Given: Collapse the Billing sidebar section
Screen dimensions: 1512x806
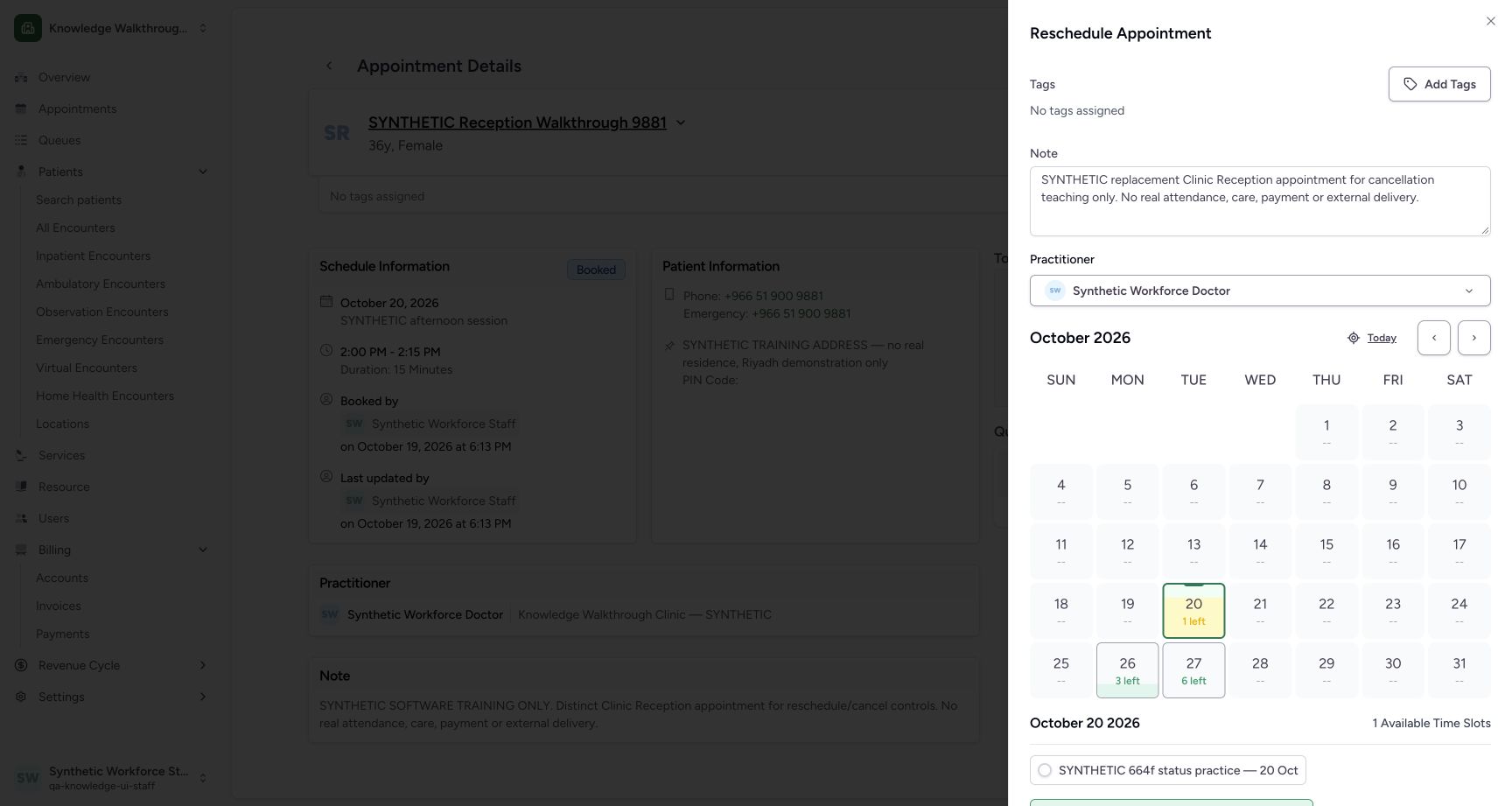Looking at the screenshot, I should tap(203, 550).
